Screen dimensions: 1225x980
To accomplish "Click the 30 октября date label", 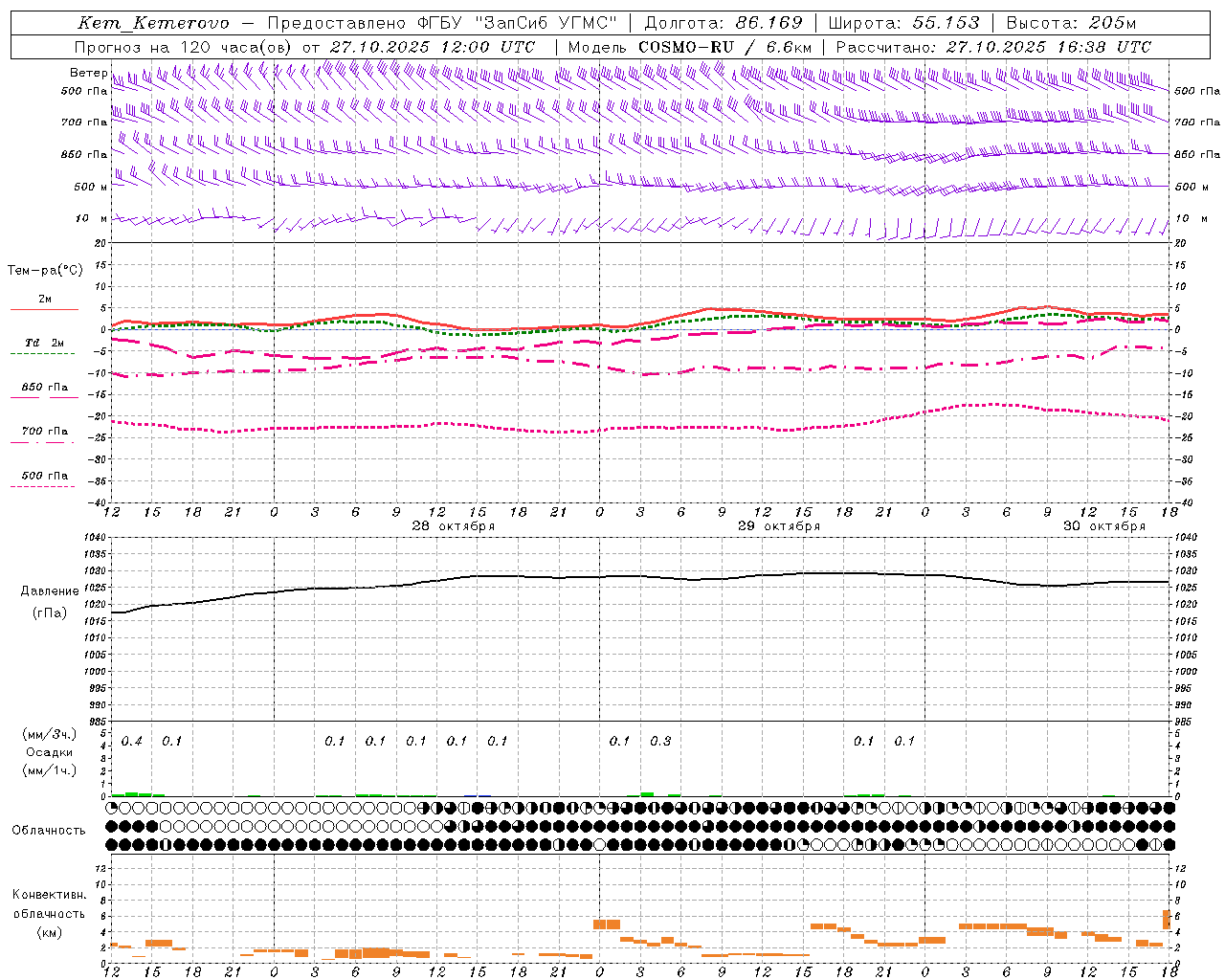I will (1104, 526).
